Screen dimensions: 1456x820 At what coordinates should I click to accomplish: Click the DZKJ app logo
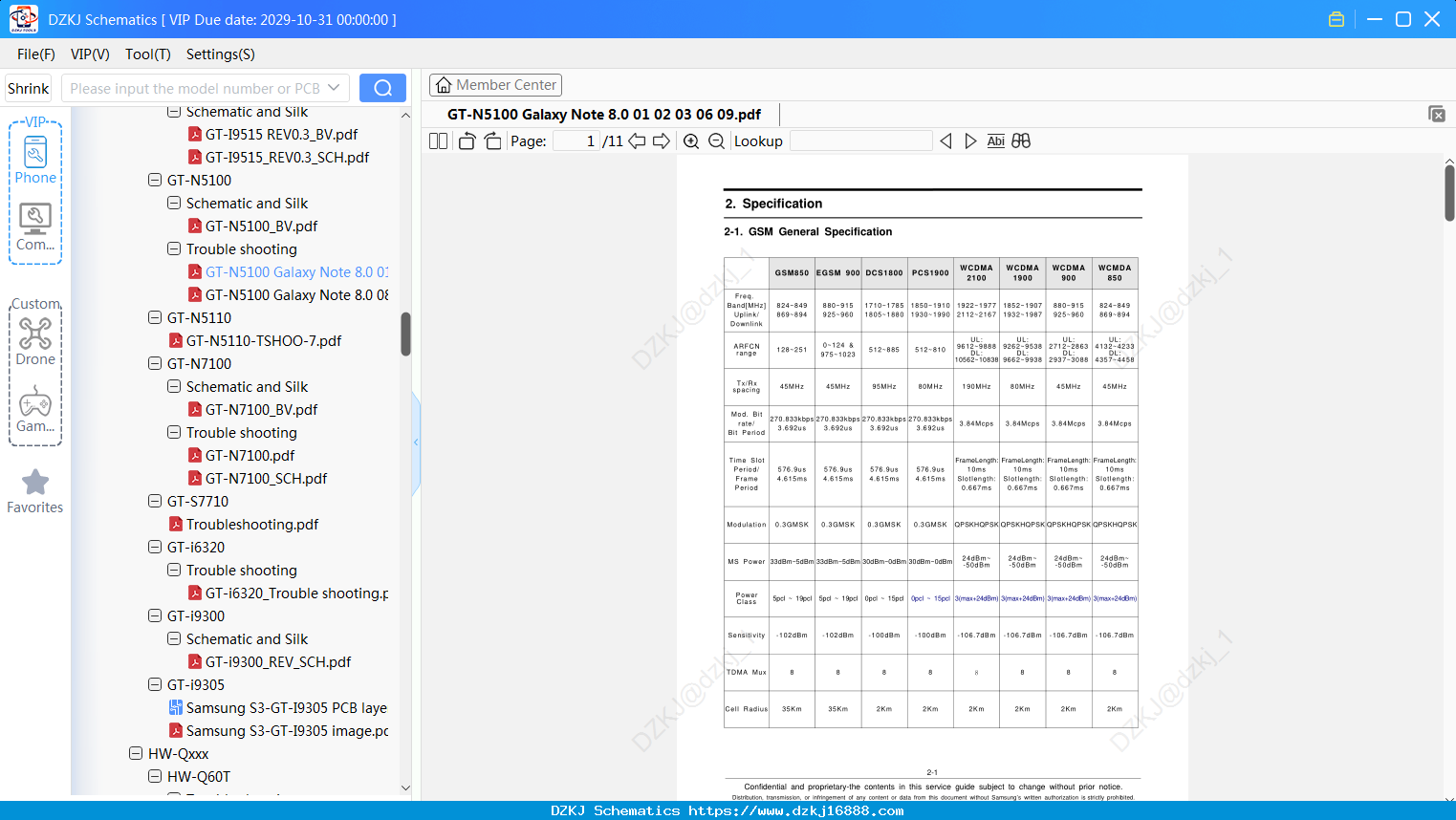click(x=23, y=19)
